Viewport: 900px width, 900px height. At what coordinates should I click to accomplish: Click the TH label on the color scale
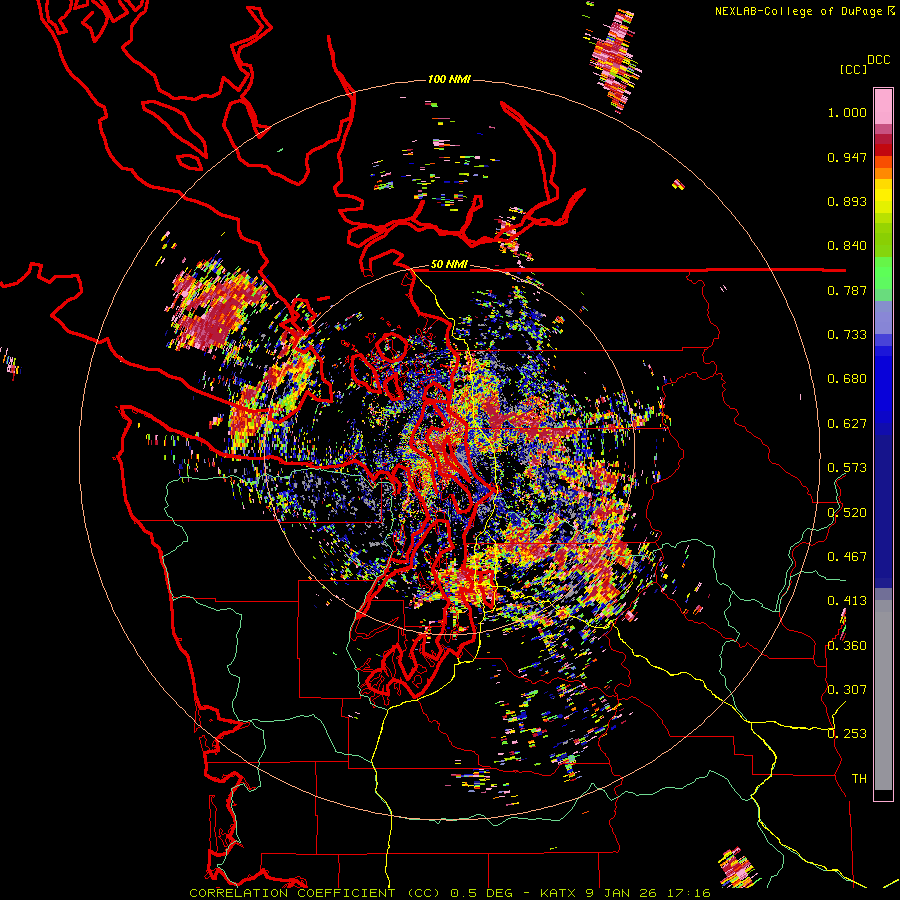pyautogui.click(x=859, y=779)
